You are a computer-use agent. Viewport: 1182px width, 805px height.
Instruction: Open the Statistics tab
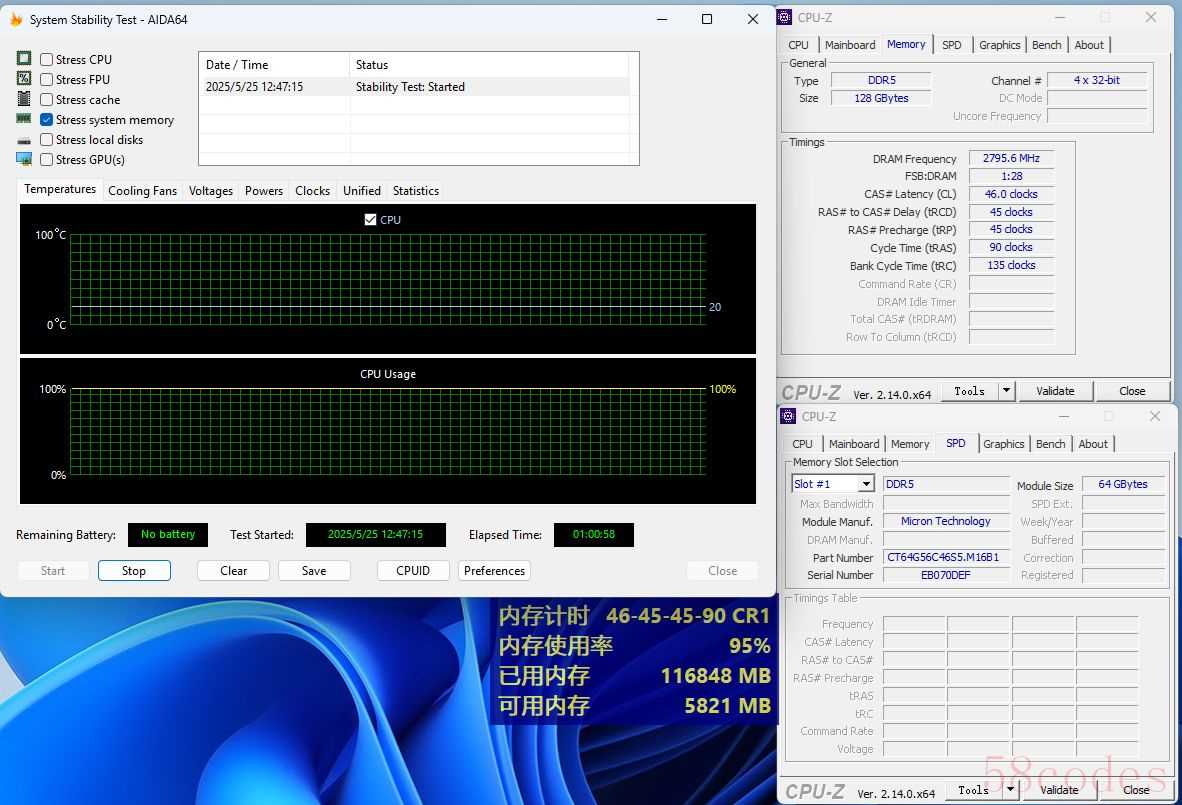(x=415, y=191)
